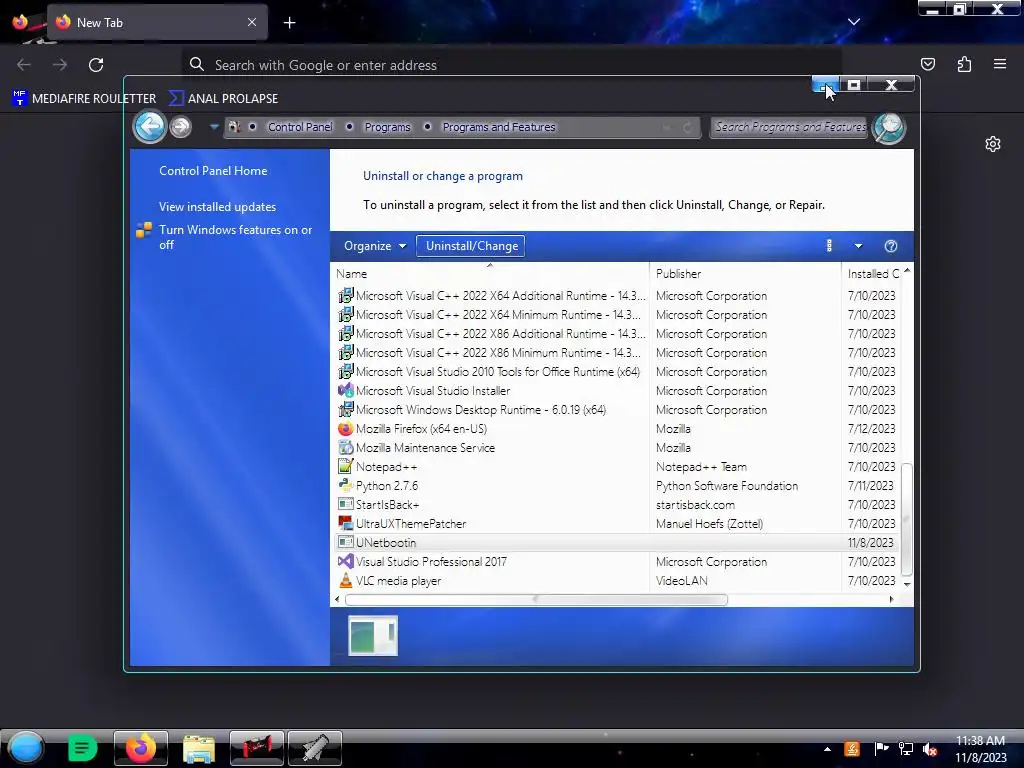Click Microsoft Windows Desktop Runtime row icon
The width and height of the screenshot is (1024, 768).
tap(345, 409)
